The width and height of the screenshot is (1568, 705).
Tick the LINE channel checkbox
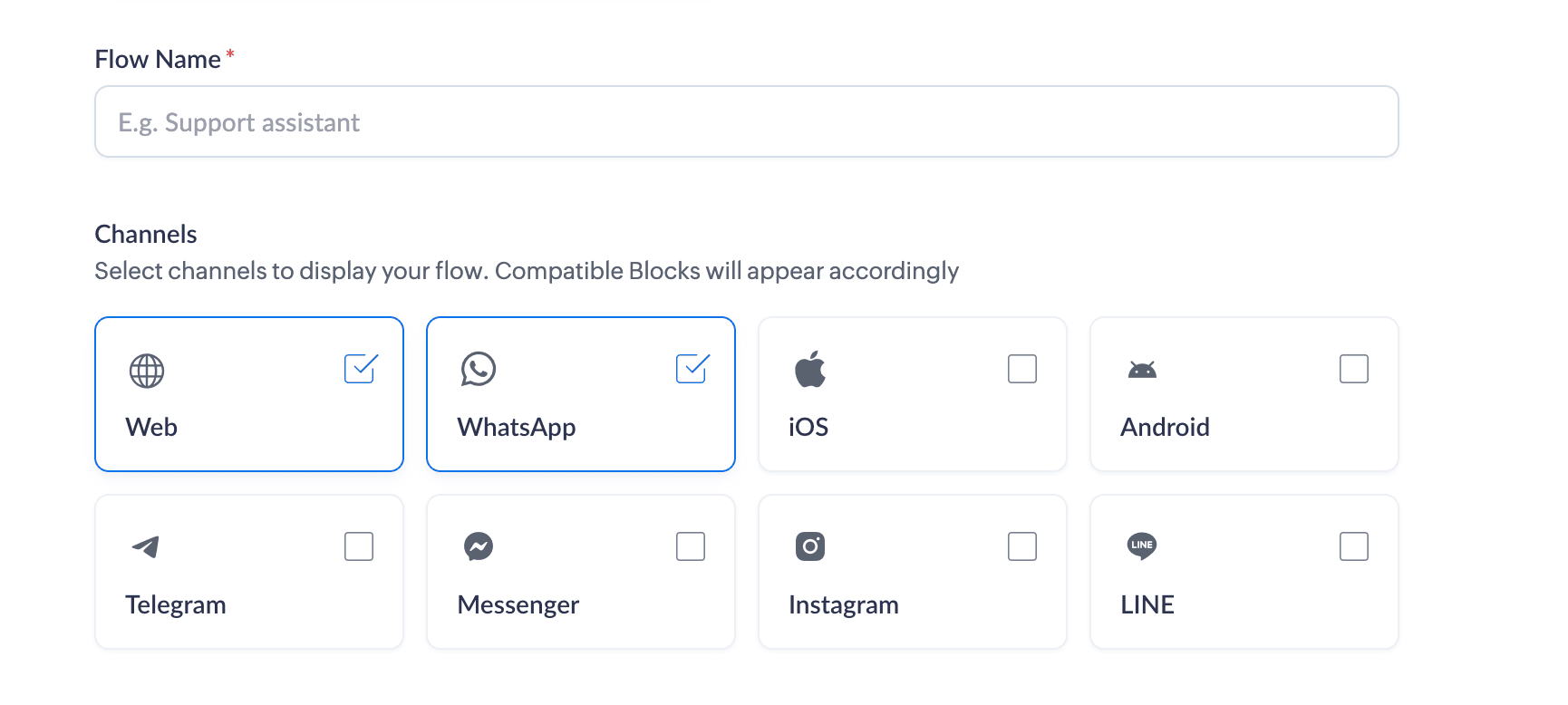click(1354, 546)
